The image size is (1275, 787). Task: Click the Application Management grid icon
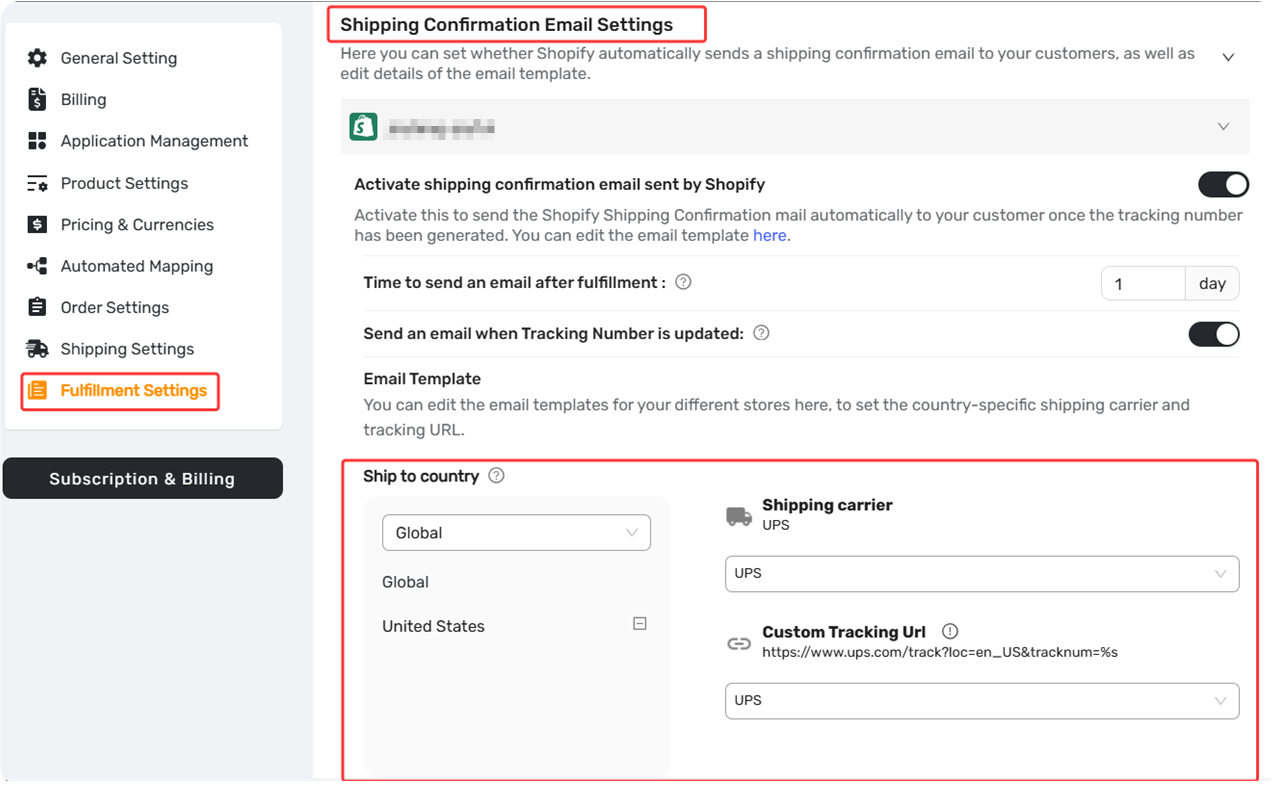37,141
